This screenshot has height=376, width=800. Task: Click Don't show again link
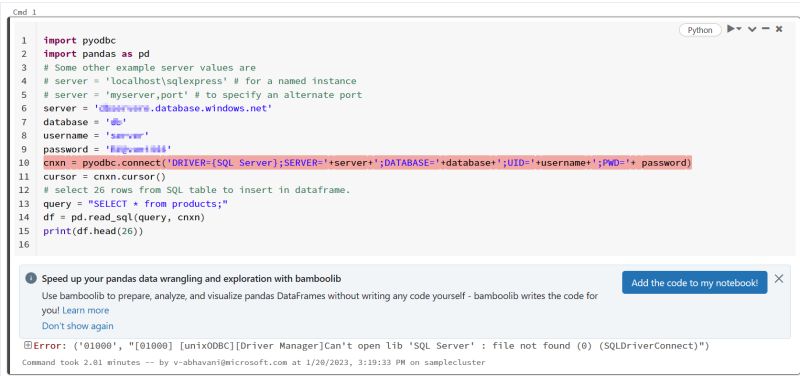[x=78, y=325]
